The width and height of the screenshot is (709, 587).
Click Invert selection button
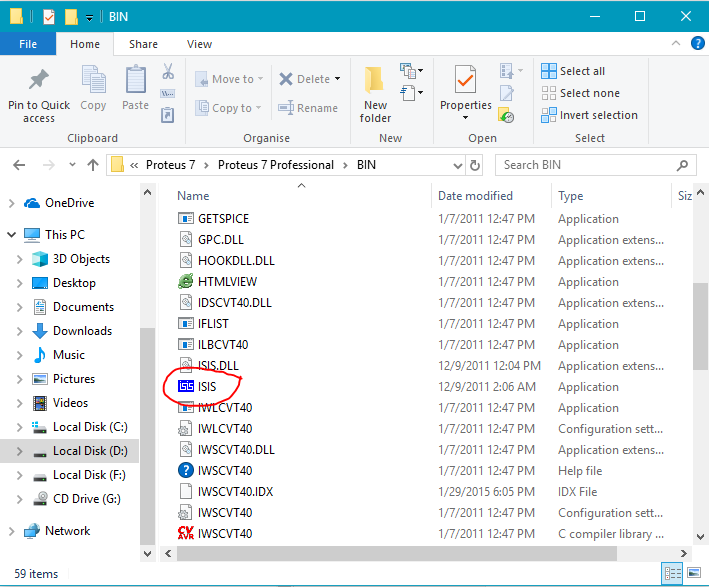[x=589, y=115]
